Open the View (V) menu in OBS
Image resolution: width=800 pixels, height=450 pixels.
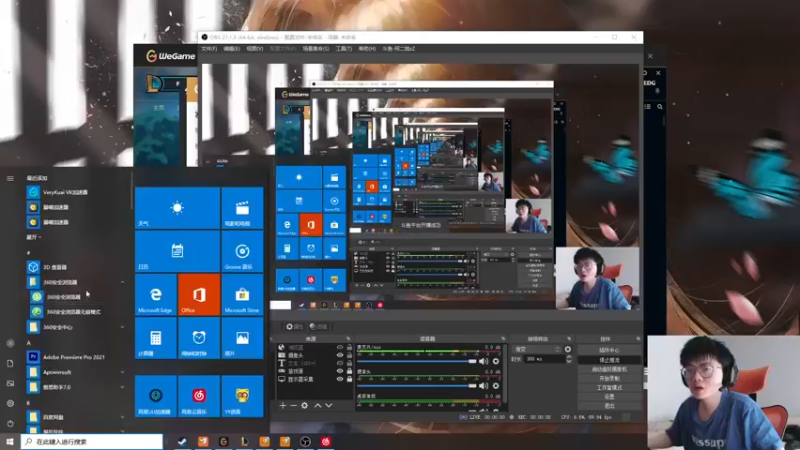255,49
